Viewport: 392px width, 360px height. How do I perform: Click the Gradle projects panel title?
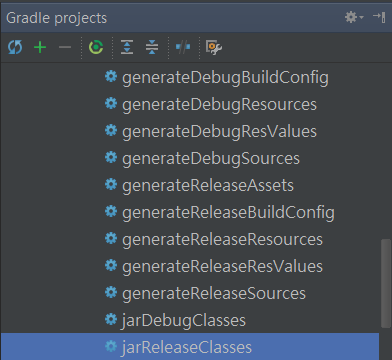(57, 18)
